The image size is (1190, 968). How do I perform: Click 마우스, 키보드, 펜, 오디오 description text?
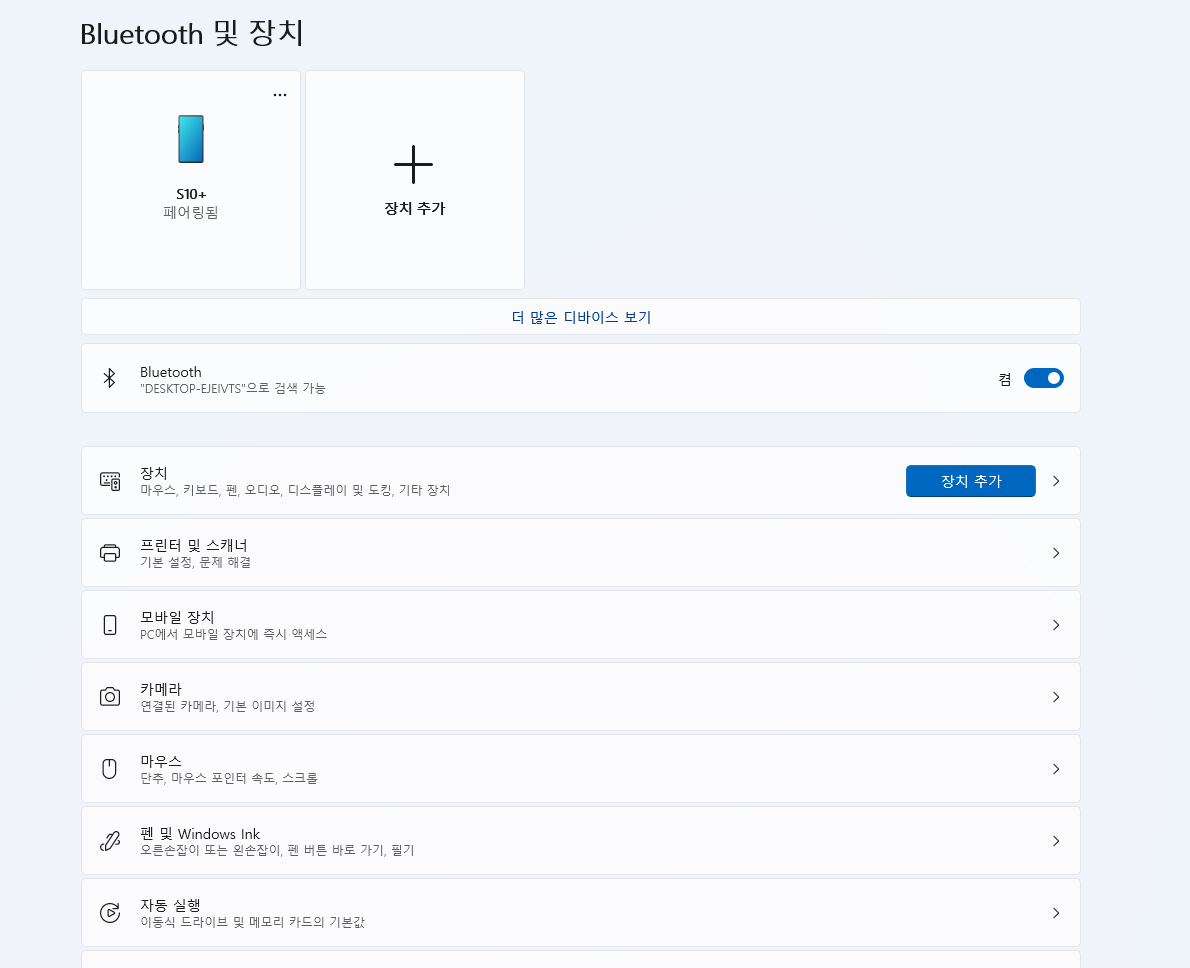tap(295, 490)
